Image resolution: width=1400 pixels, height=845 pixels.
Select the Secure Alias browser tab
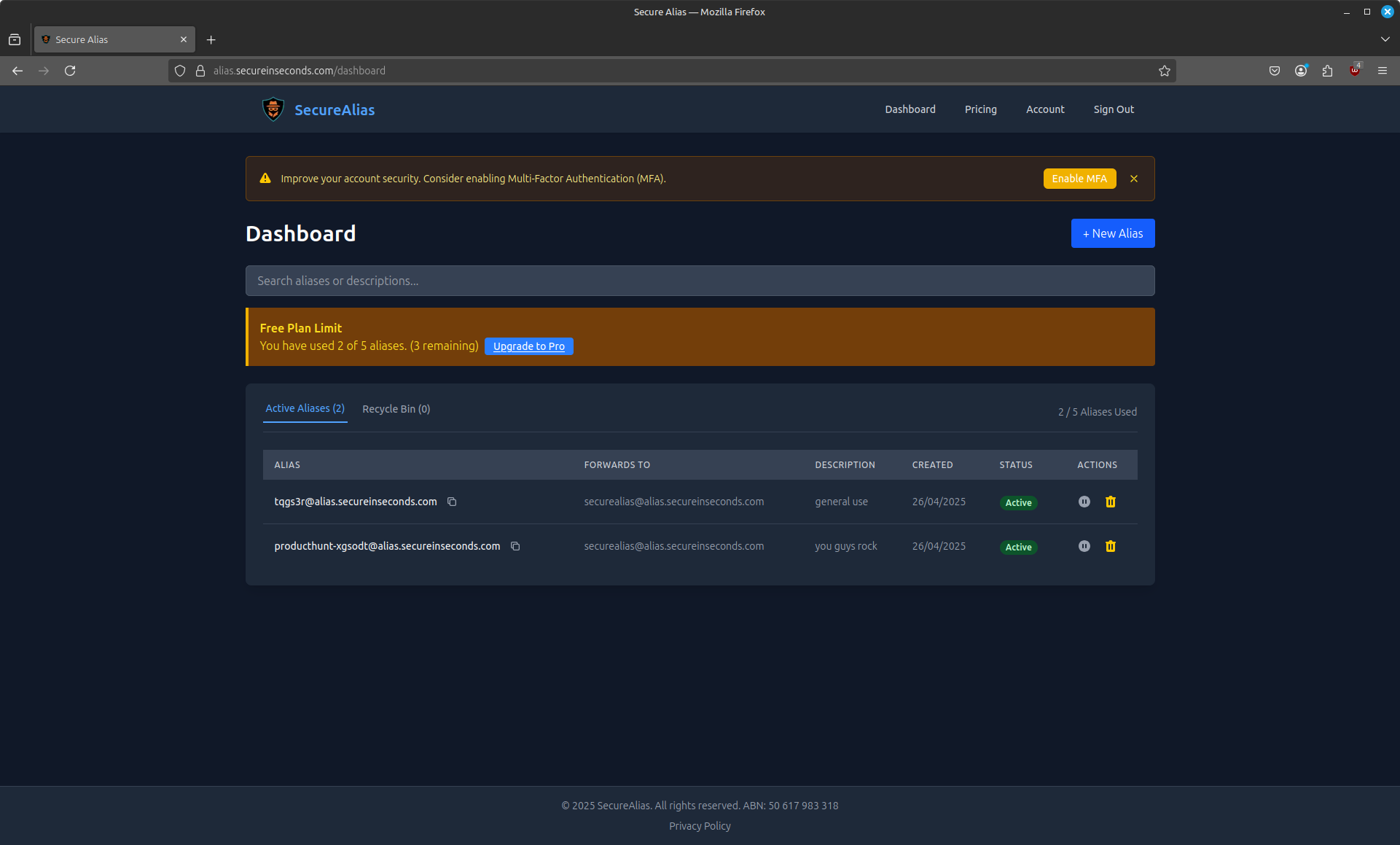click(114, 39)
